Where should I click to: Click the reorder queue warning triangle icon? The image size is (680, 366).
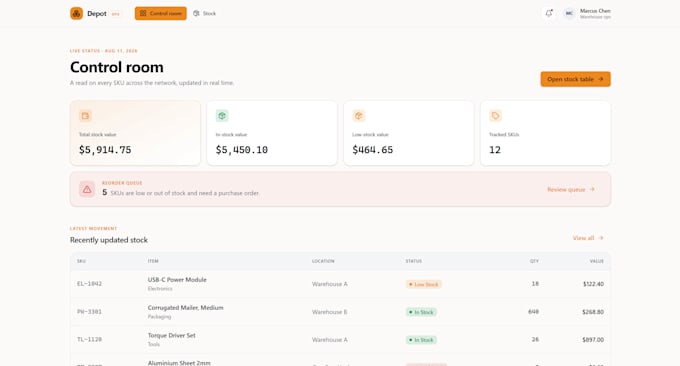87,189
